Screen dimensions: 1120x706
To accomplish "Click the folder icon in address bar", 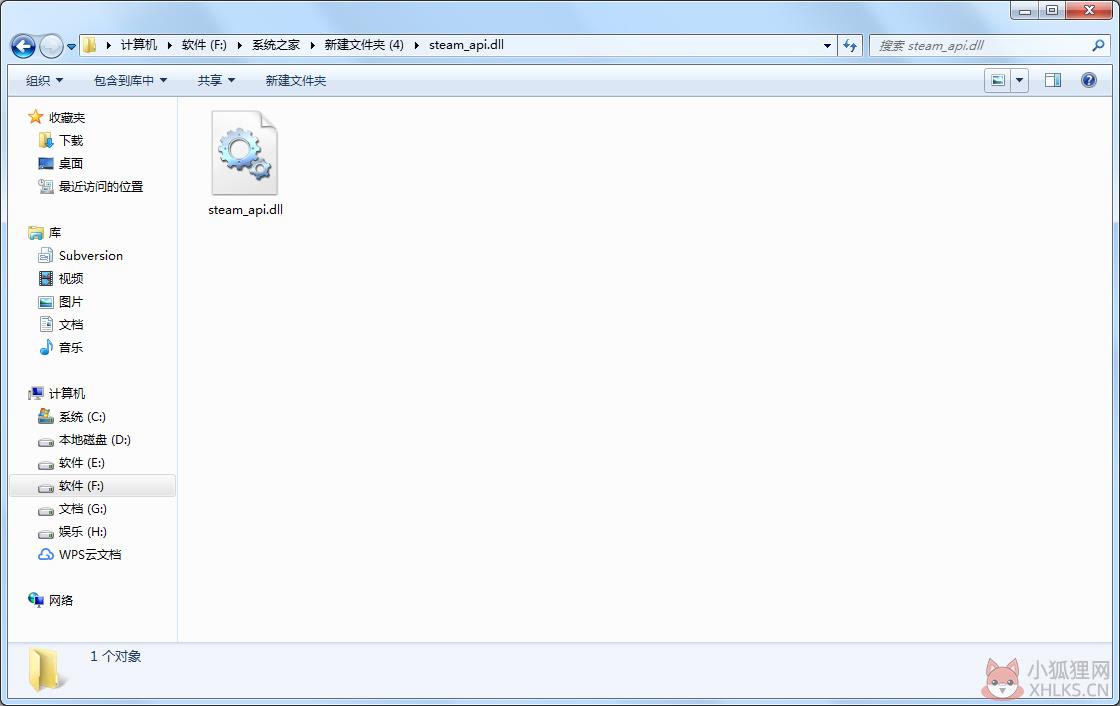I will (x=89, y=45).
